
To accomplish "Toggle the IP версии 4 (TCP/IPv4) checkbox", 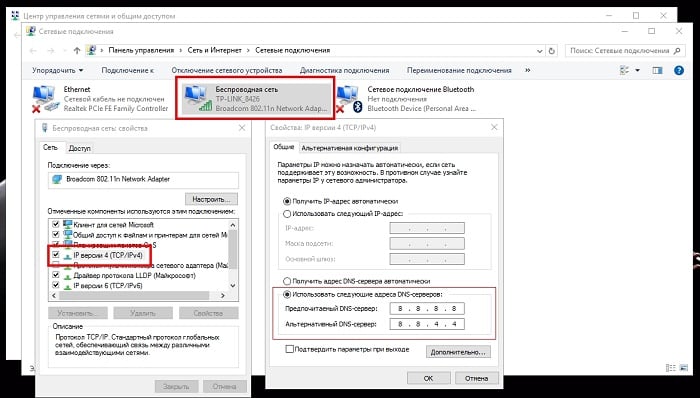I will coord(56,255).
